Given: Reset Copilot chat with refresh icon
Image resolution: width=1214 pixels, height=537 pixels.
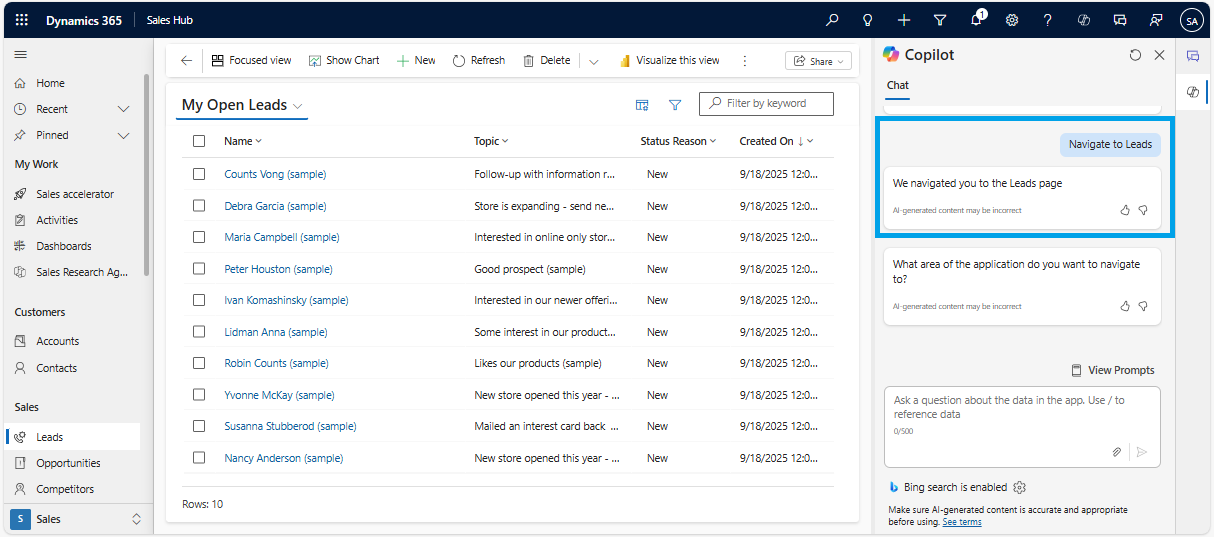Looking at the screenshot, I should click(1135, 55).
